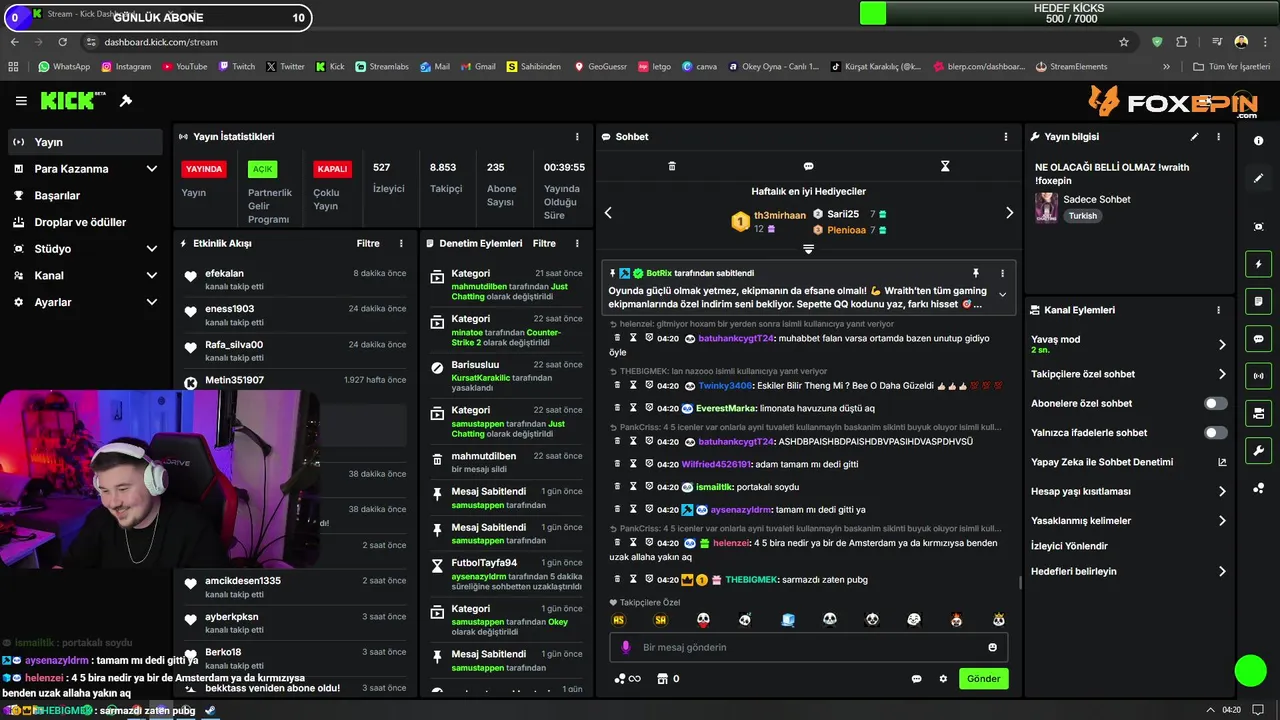The image size is (1280, 720).
Task: Open Yasaklanmış kelimeler arrow
Action: point(1222,521)
